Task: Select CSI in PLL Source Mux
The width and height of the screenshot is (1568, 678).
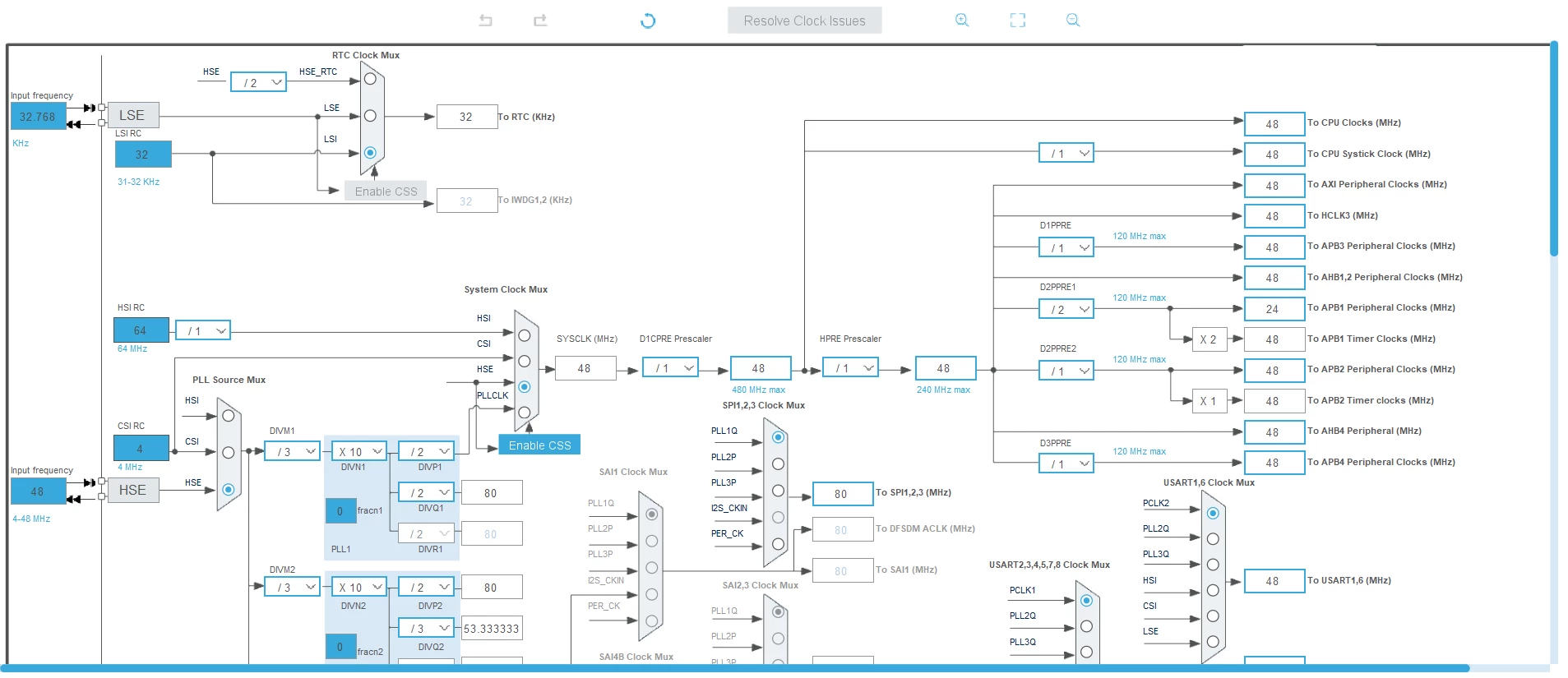Action: point(229,453)
